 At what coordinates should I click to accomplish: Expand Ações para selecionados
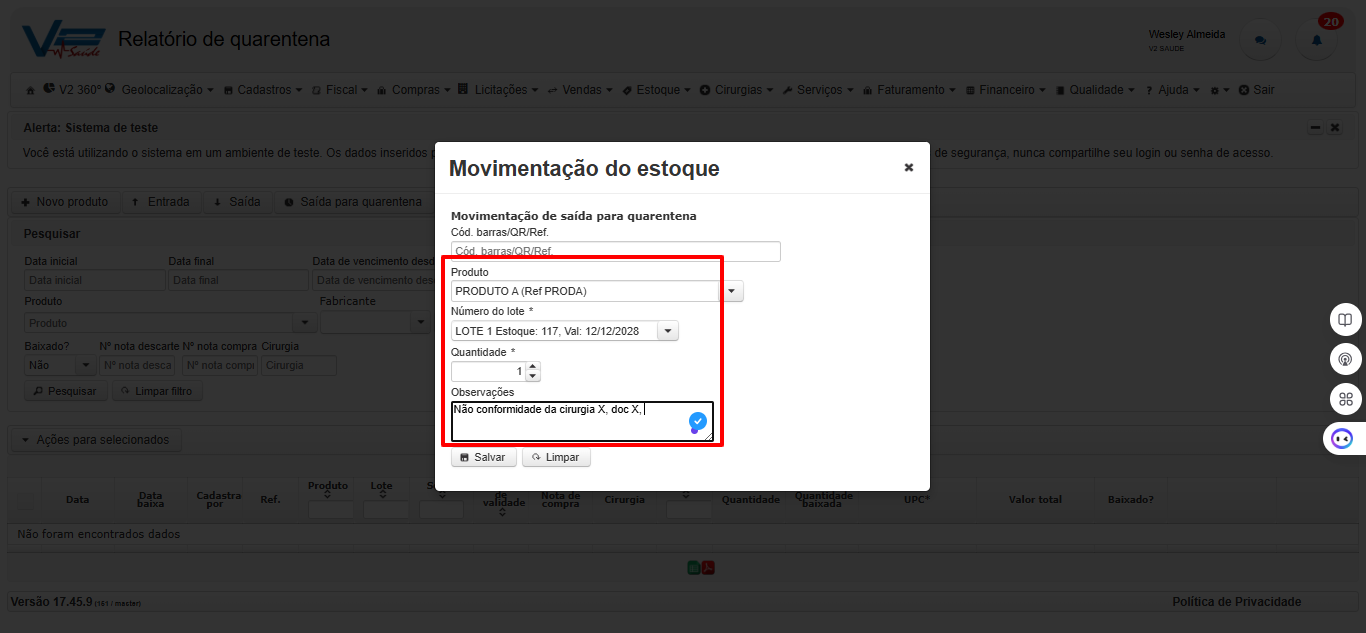[96, 440]
